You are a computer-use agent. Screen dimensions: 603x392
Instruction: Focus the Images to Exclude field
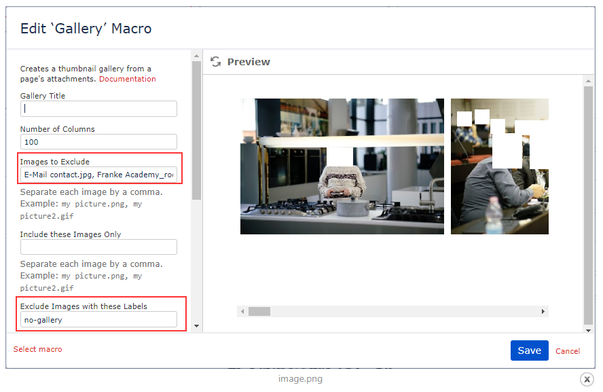[x=98, y=175]
